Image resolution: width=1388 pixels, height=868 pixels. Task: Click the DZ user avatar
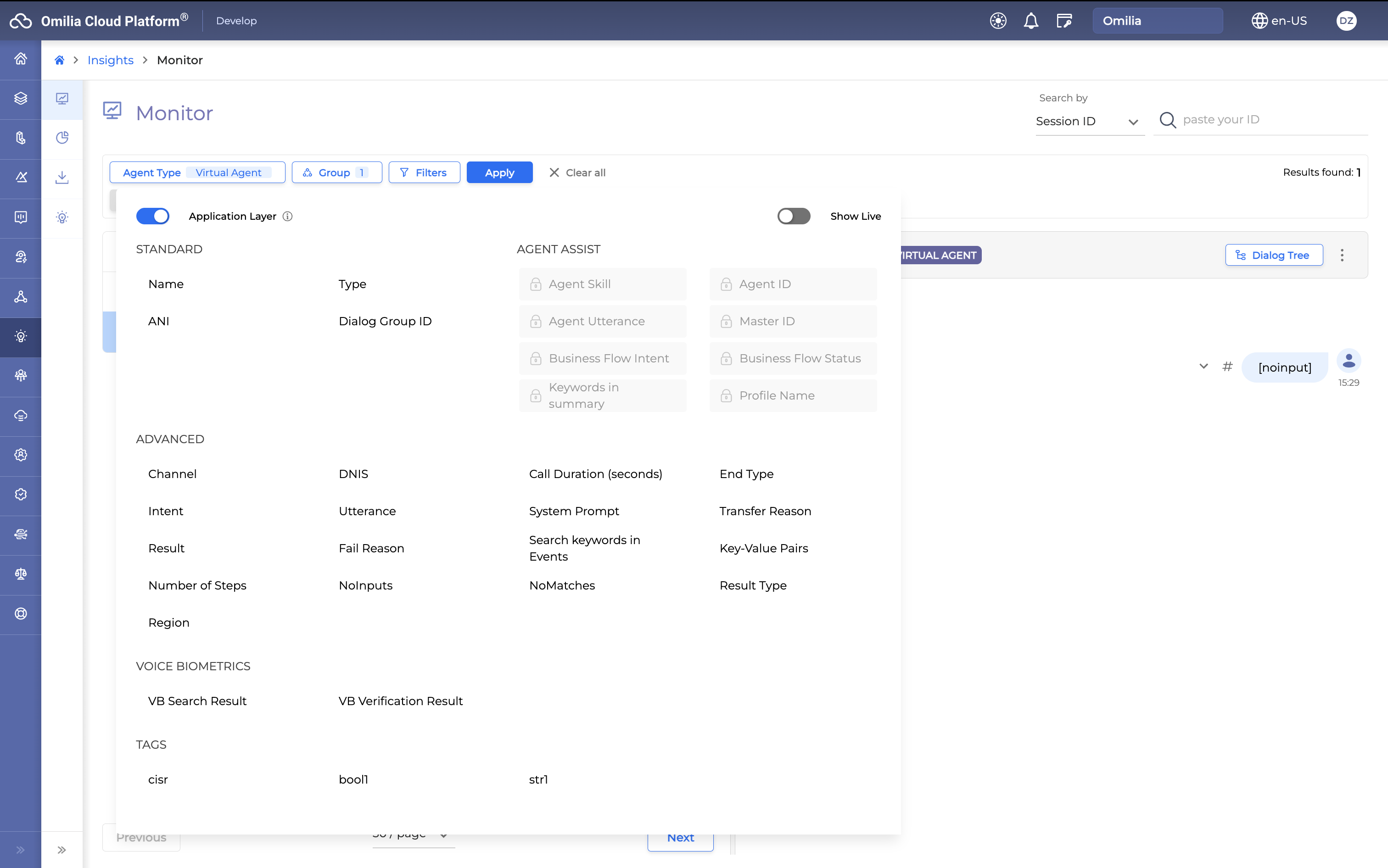point(1346,21)
